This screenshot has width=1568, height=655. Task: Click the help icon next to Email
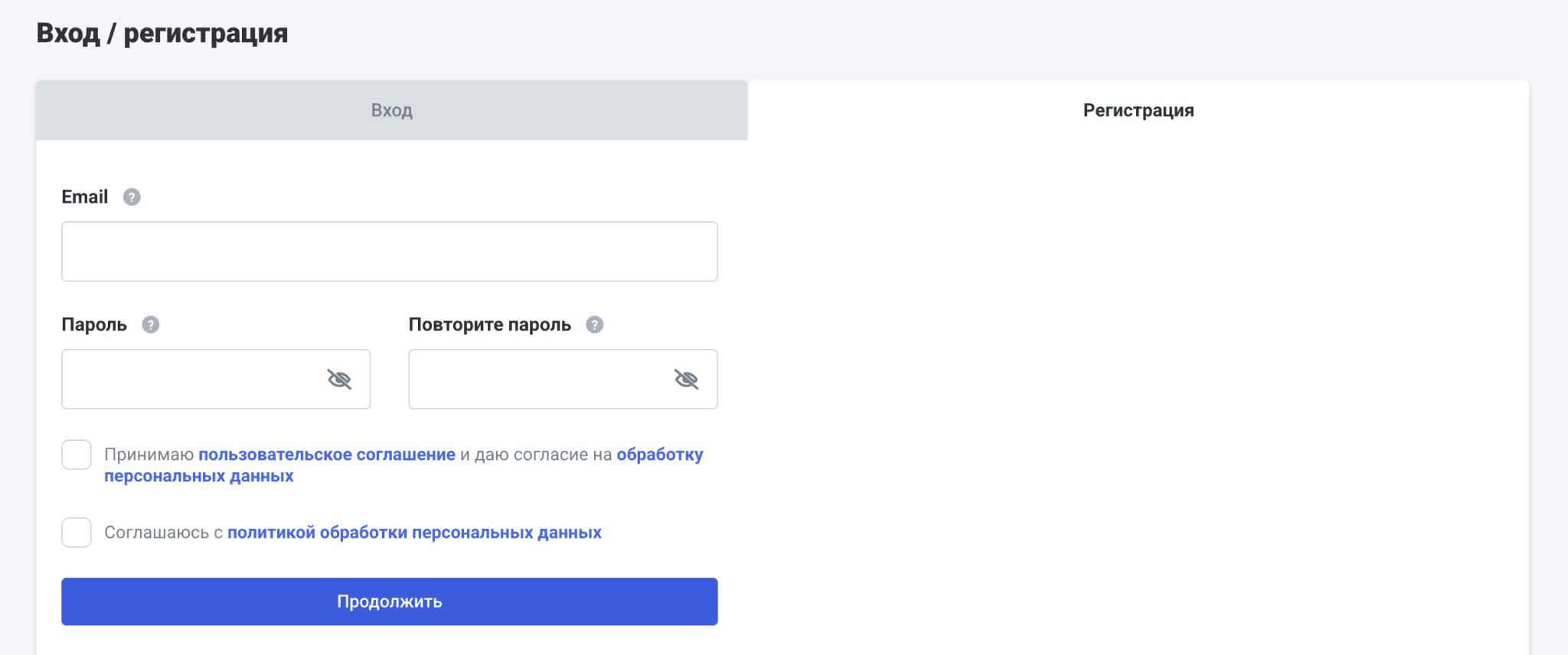coord(132,197)
